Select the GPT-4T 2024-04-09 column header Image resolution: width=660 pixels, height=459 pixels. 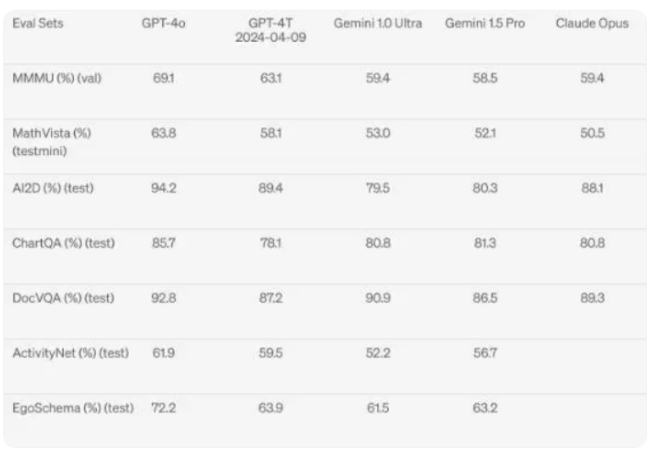(x=270, y=30)
